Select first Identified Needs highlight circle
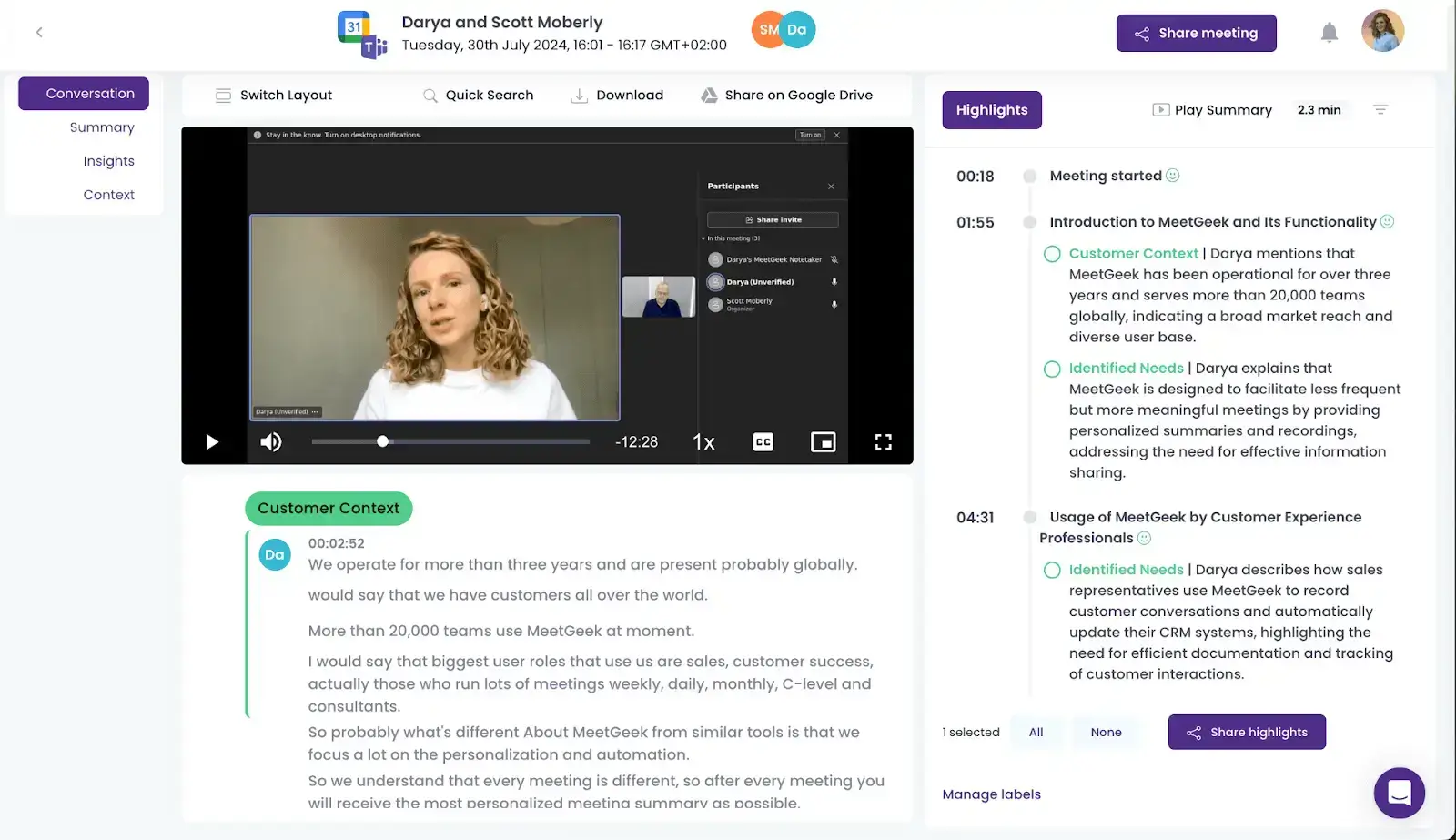The height and width of the screenshot is (840, 1456). 1052,369
